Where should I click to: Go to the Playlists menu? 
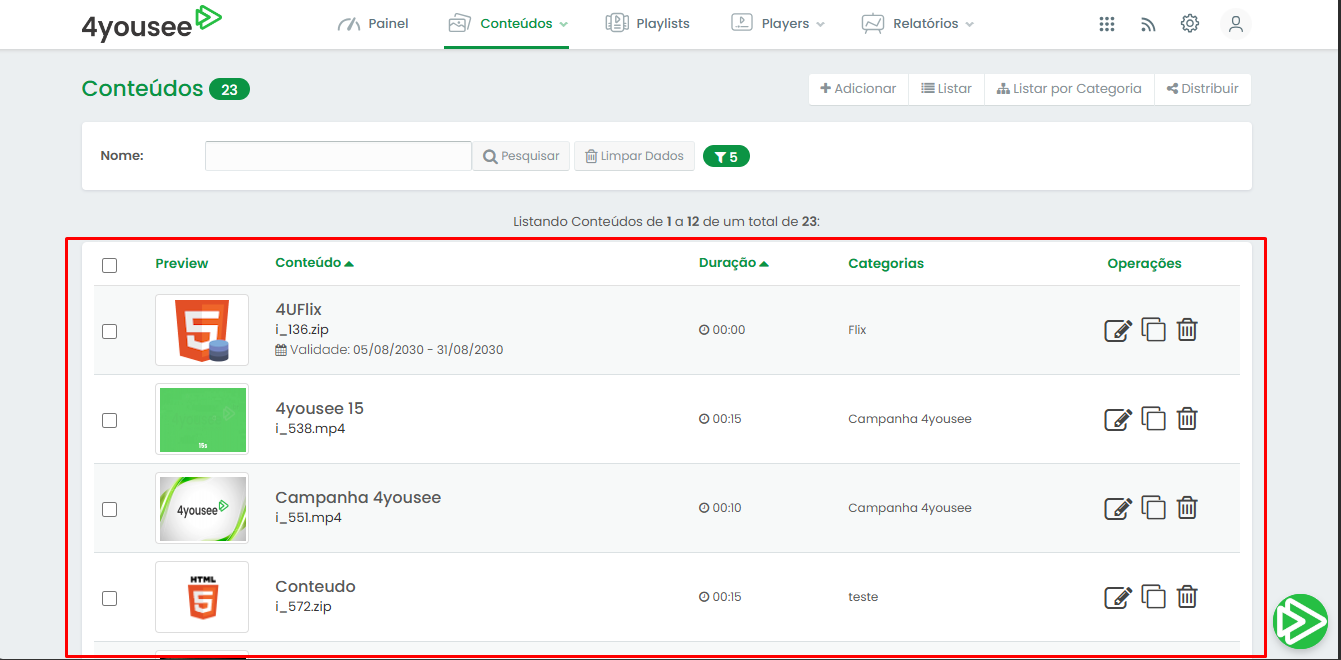[648, 24]
